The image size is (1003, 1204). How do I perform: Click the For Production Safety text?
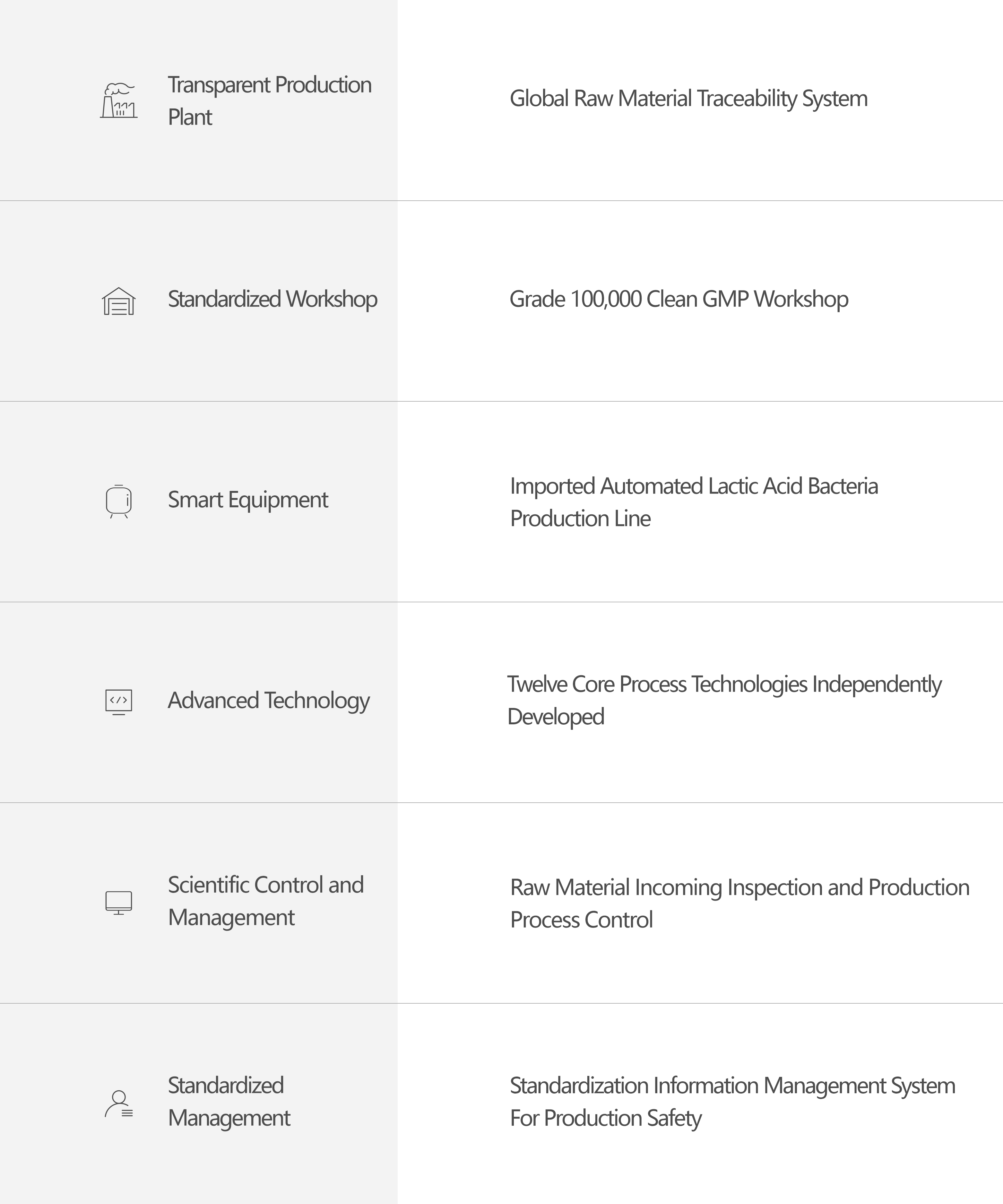[605, 1119]
